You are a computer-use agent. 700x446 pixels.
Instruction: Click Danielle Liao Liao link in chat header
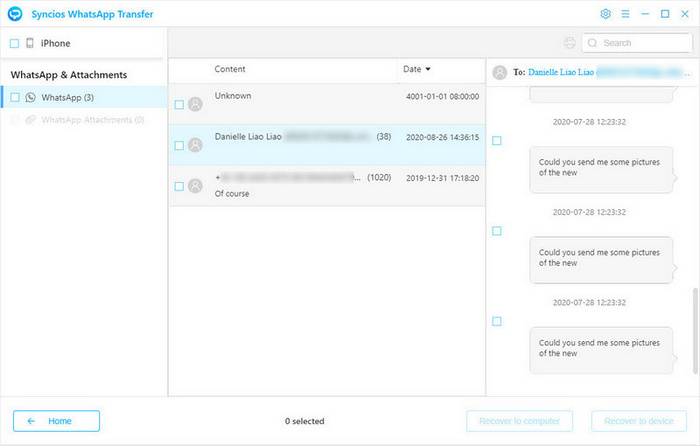pyautogui.click(x=561, y=72)
